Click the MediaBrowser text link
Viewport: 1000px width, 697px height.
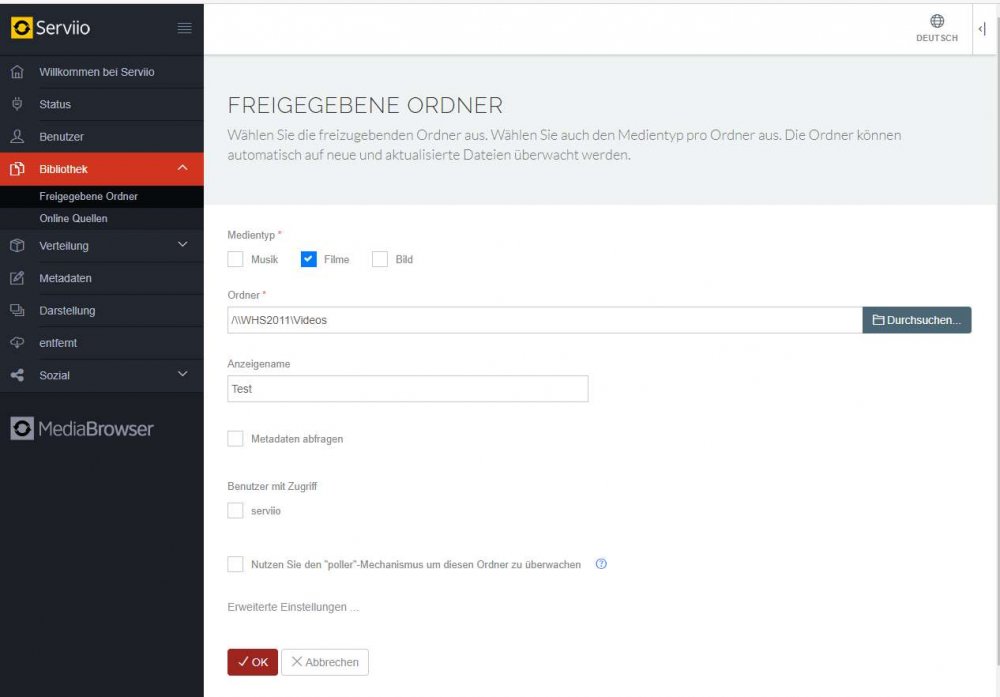pos(96,429)
